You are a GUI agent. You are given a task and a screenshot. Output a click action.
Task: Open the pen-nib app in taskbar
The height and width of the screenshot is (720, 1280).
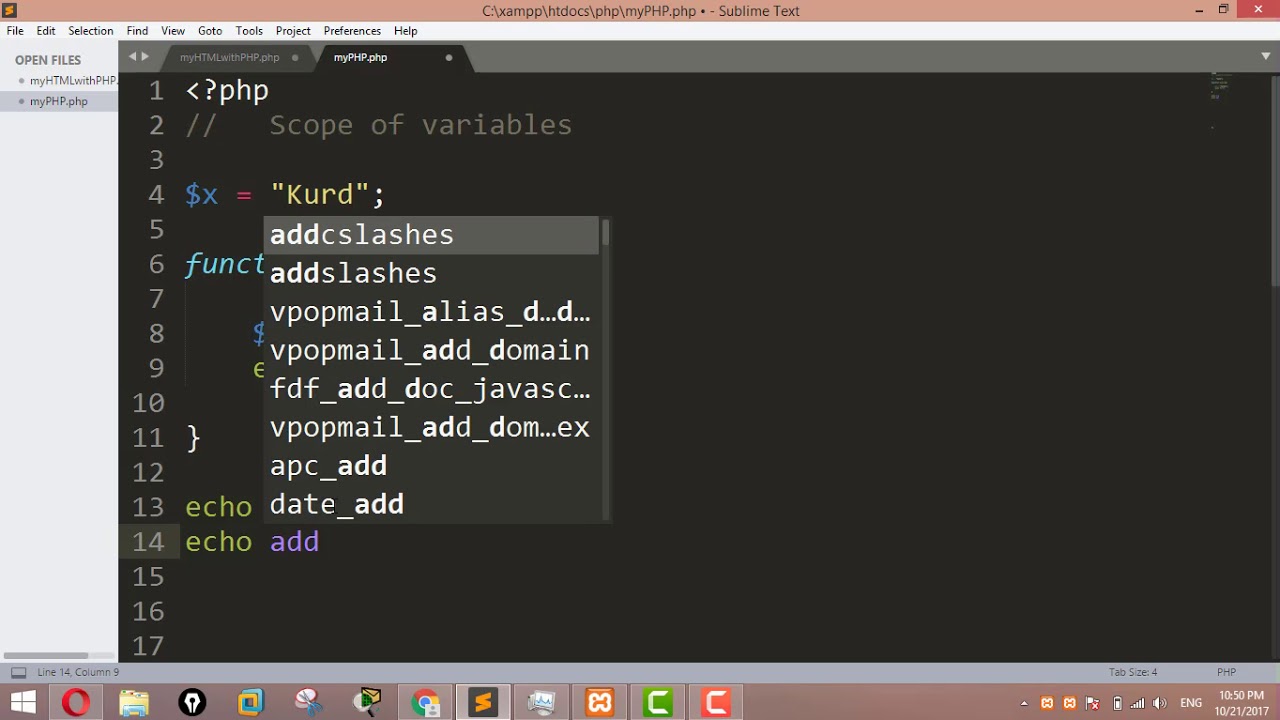coord(192,702)
